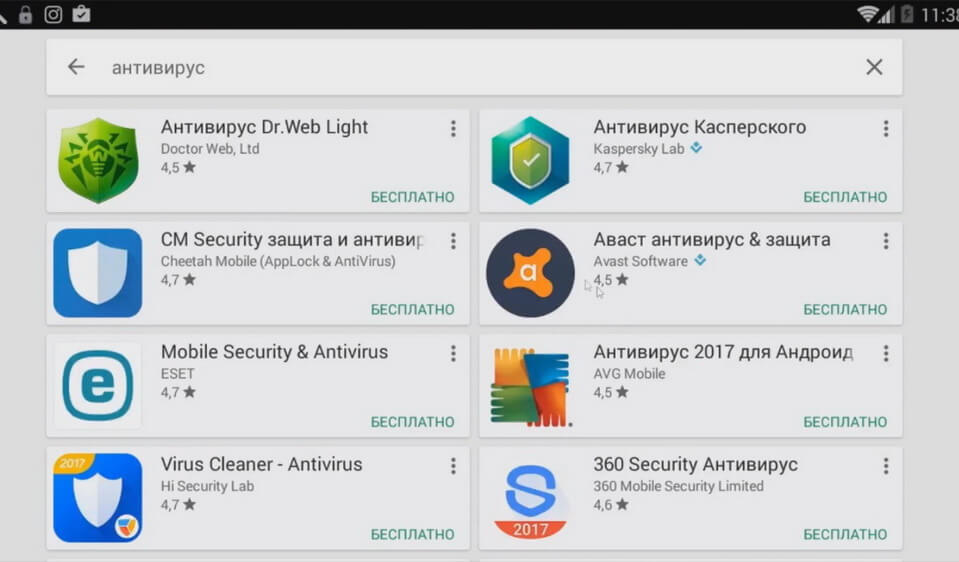Open the 360 Security 2017 icon
The image size is (959, 562).
(x=530, y=500)
